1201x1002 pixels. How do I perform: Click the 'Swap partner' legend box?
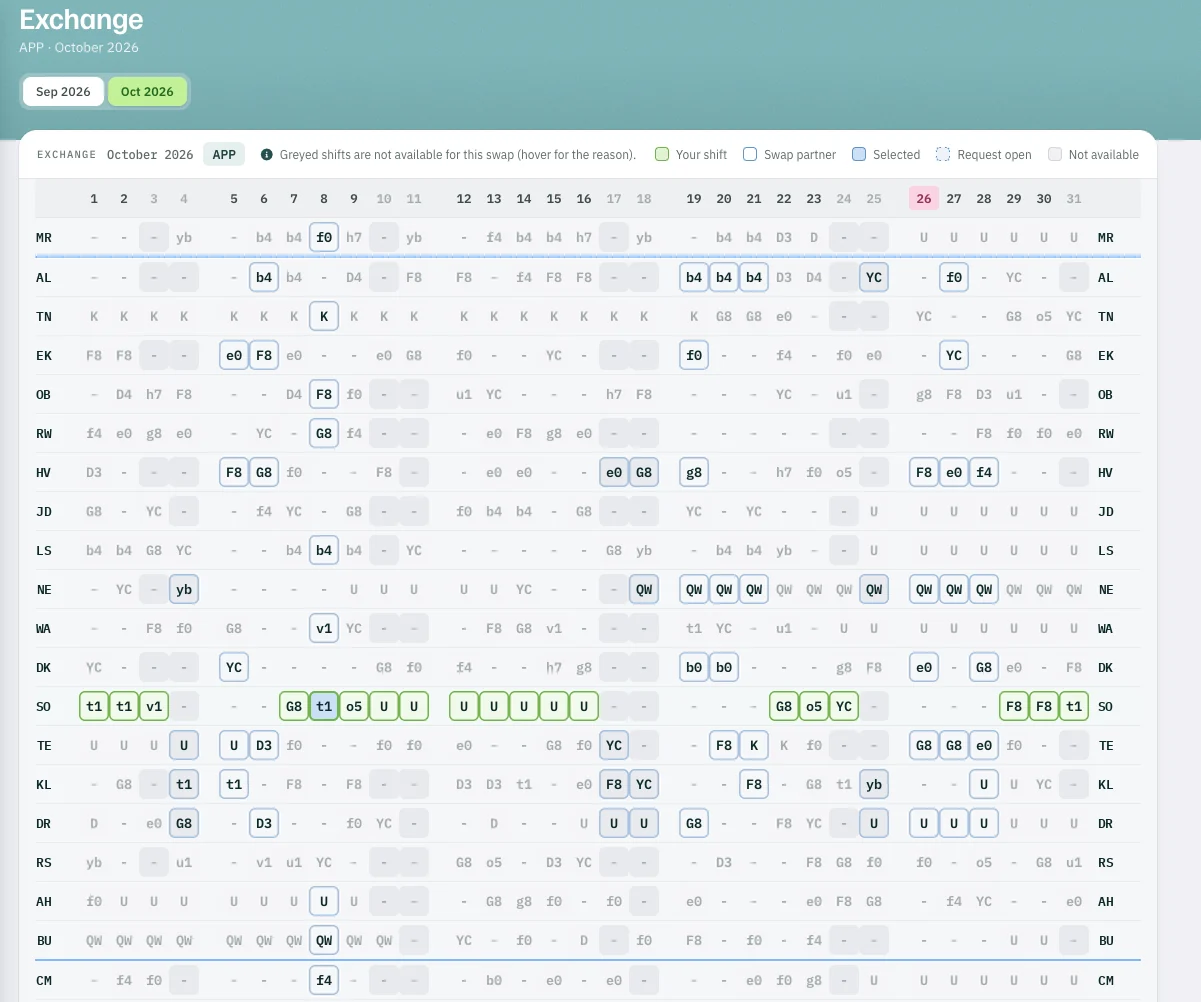[750, 155]
